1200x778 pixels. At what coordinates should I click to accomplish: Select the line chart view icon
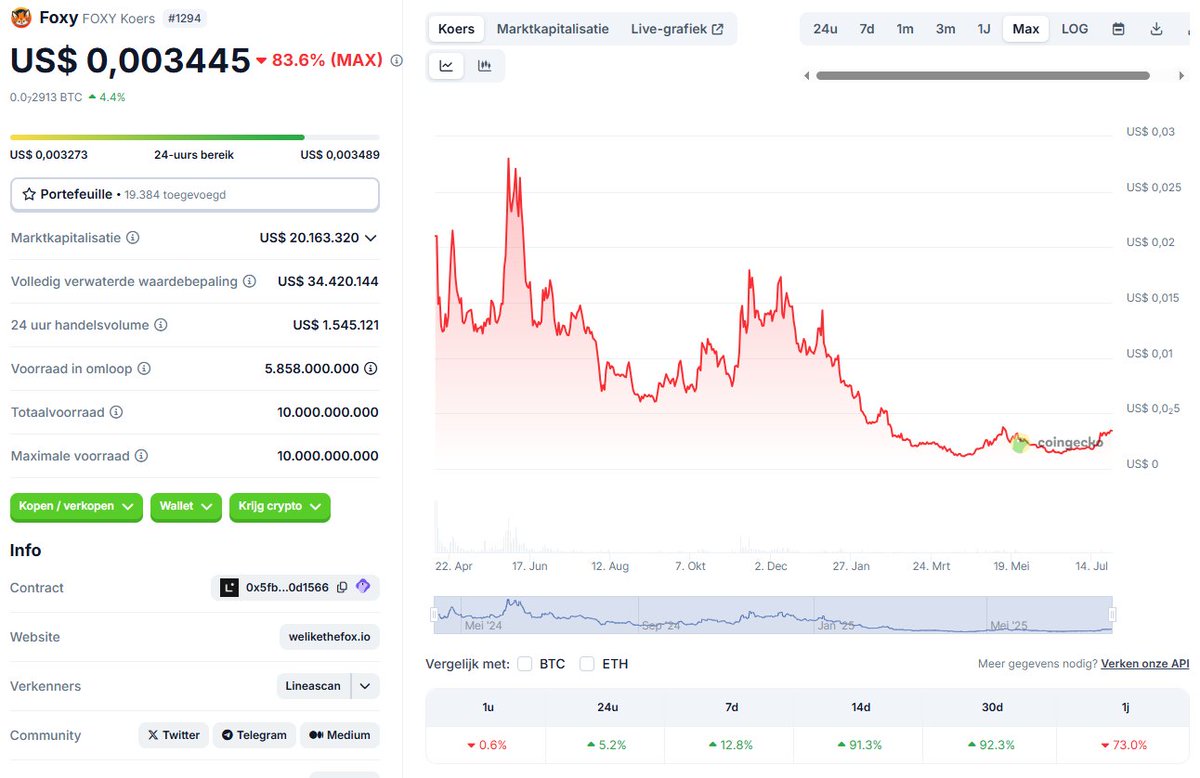[446, 66]
